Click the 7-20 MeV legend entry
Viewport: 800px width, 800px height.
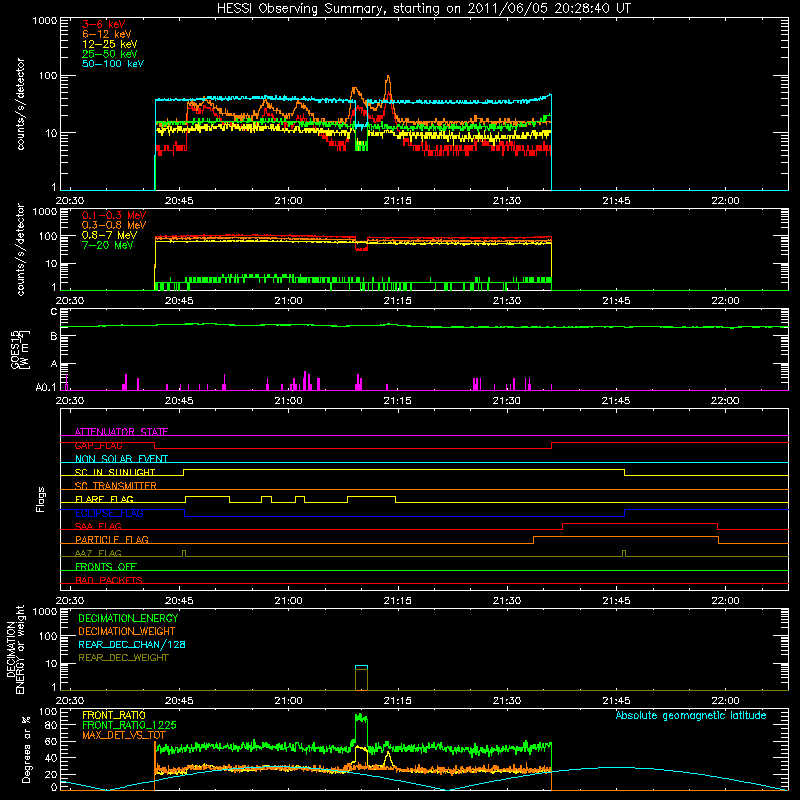coord(107,245)
